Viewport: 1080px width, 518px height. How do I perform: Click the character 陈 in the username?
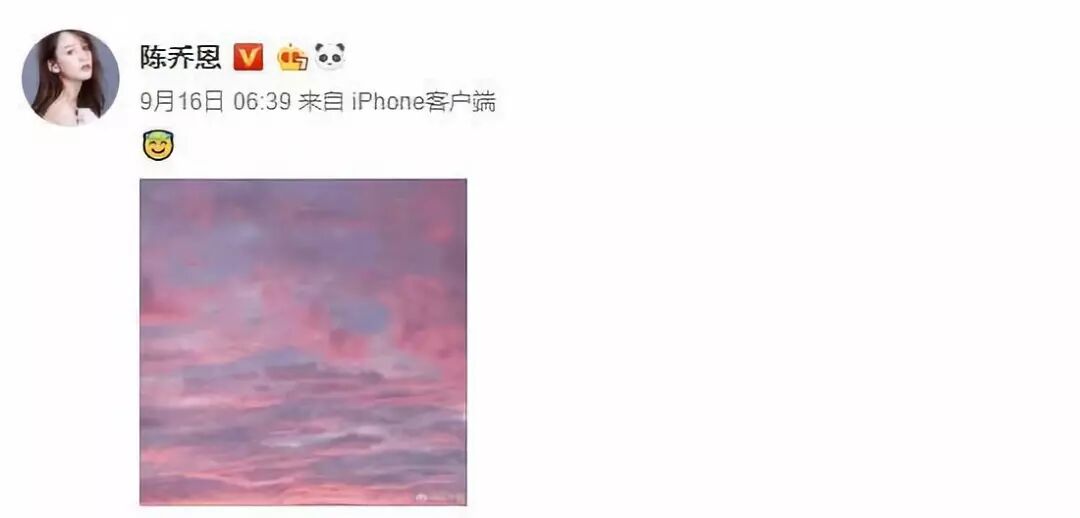tap(154, 57)
